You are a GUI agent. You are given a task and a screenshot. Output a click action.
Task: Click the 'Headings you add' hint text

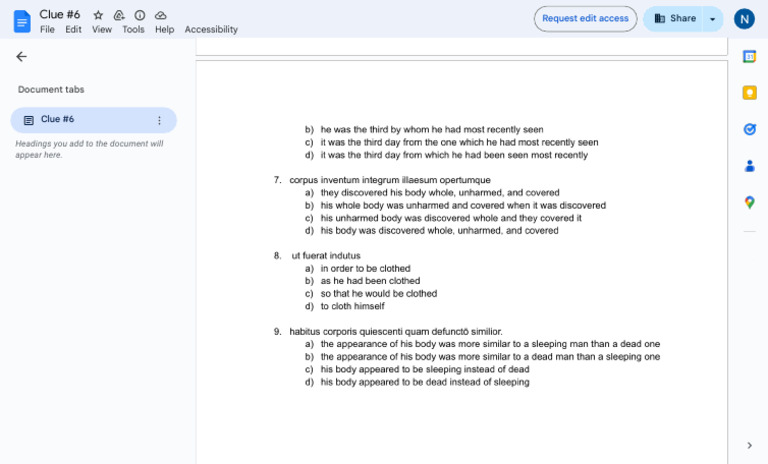[89, 149]
